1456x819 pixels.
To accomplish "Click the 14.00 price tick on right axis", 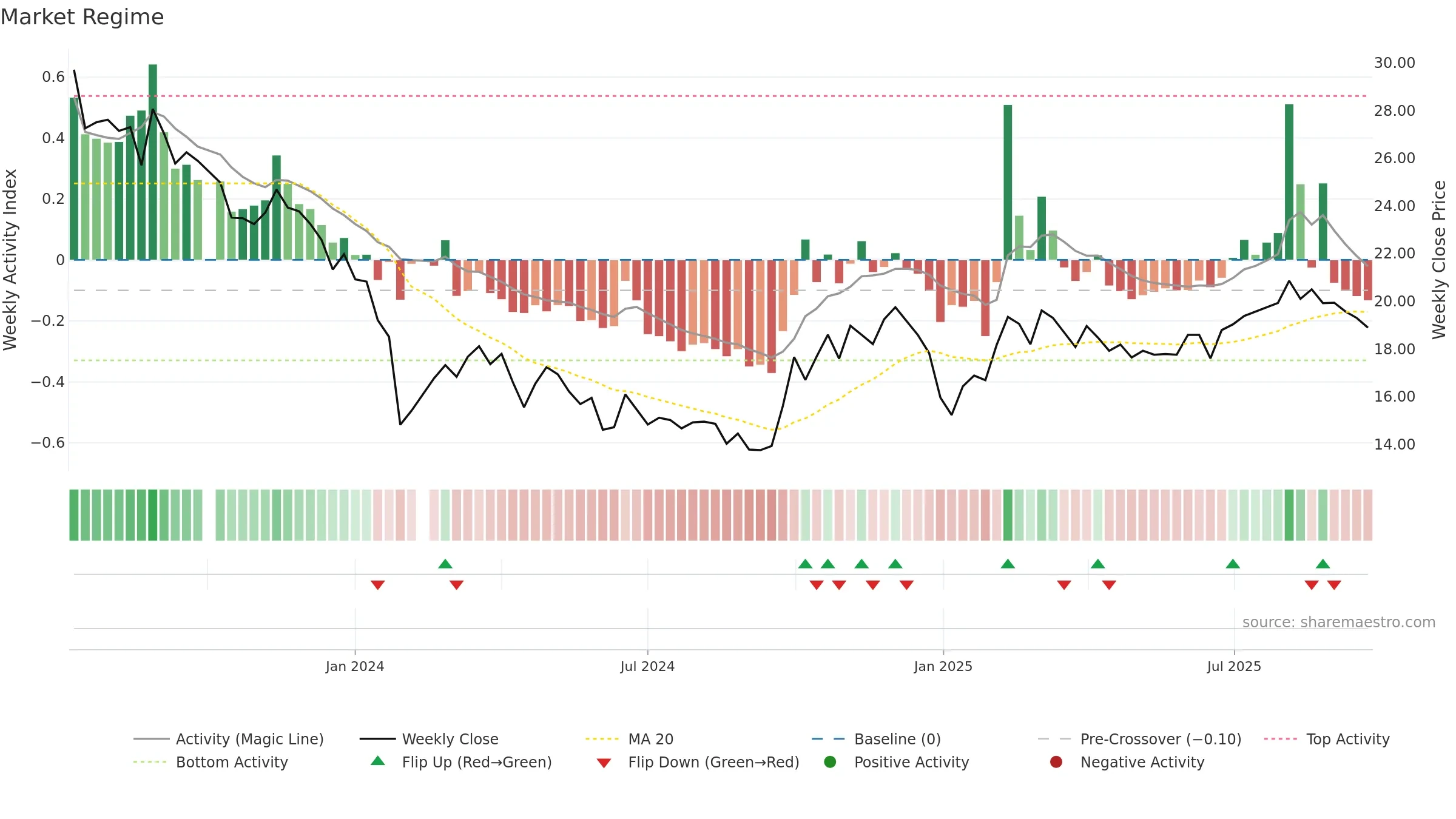I will click(1395, 445).
